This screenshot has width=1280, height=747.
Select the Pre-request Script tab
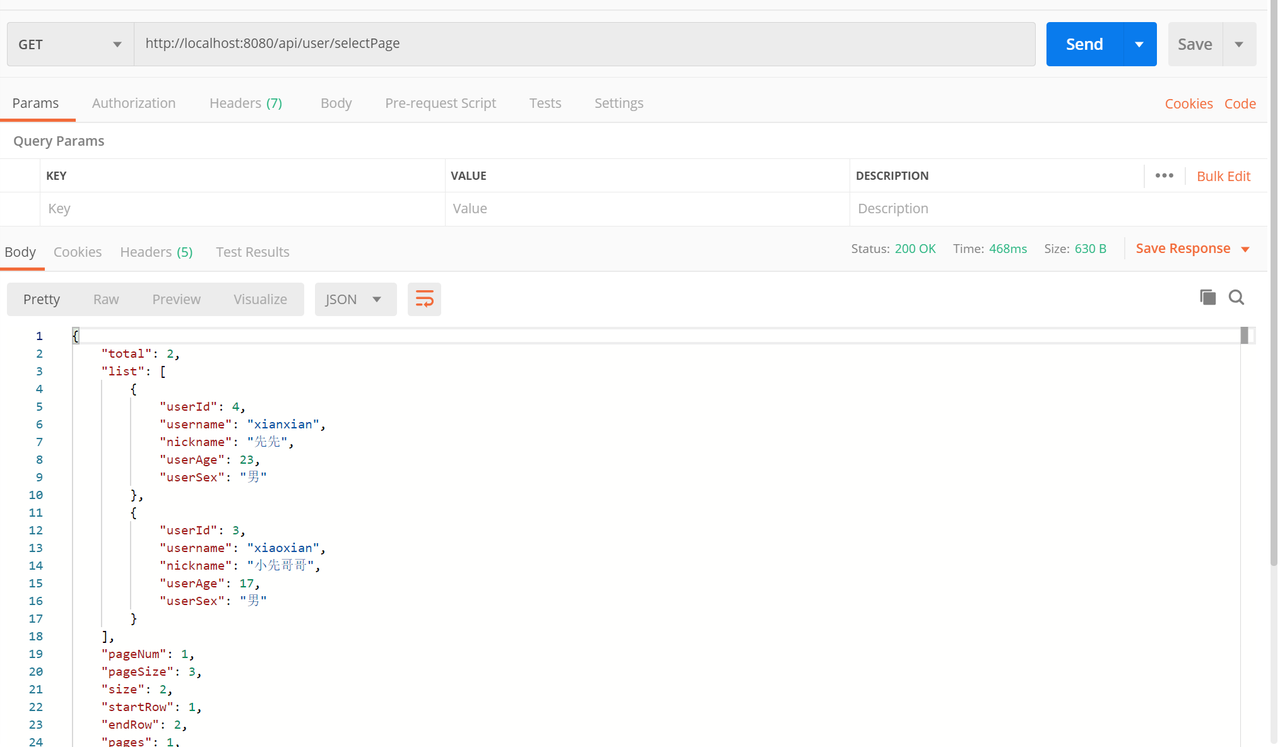440,103
